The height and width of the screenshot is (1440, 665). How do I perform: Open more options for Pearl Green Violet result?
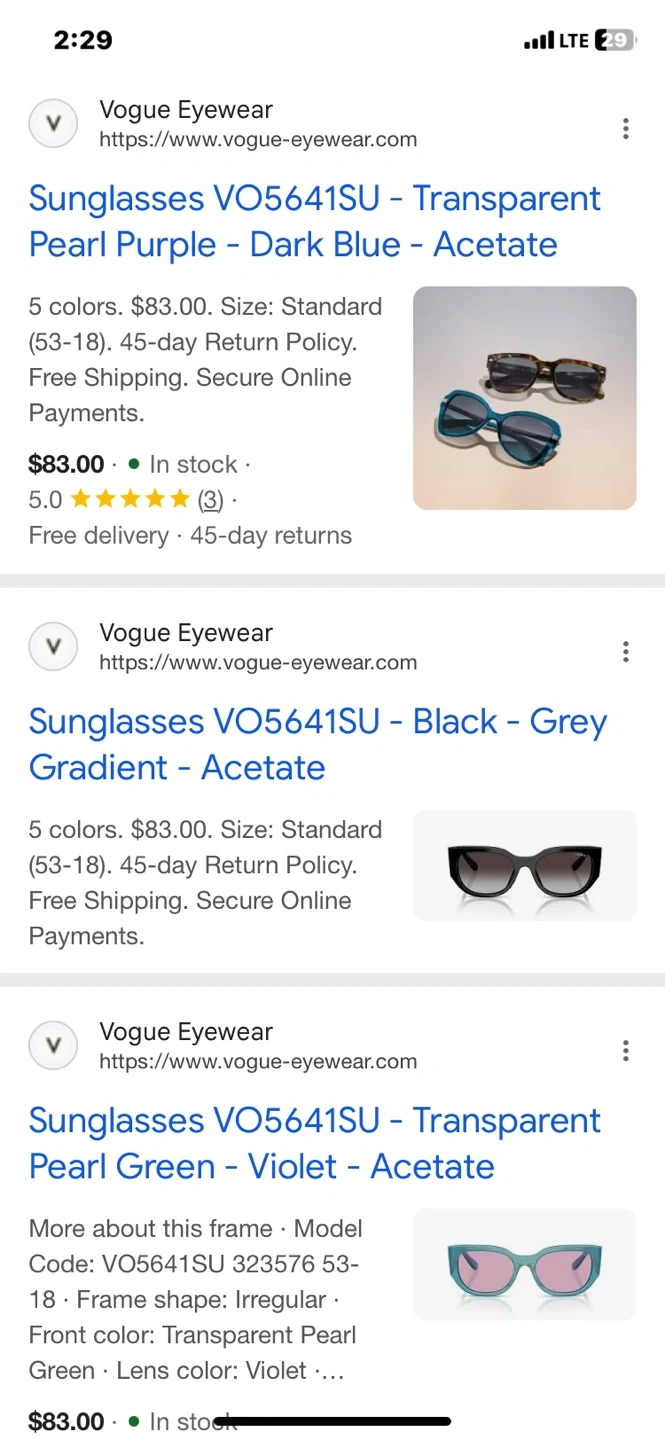pos(625,1050)
